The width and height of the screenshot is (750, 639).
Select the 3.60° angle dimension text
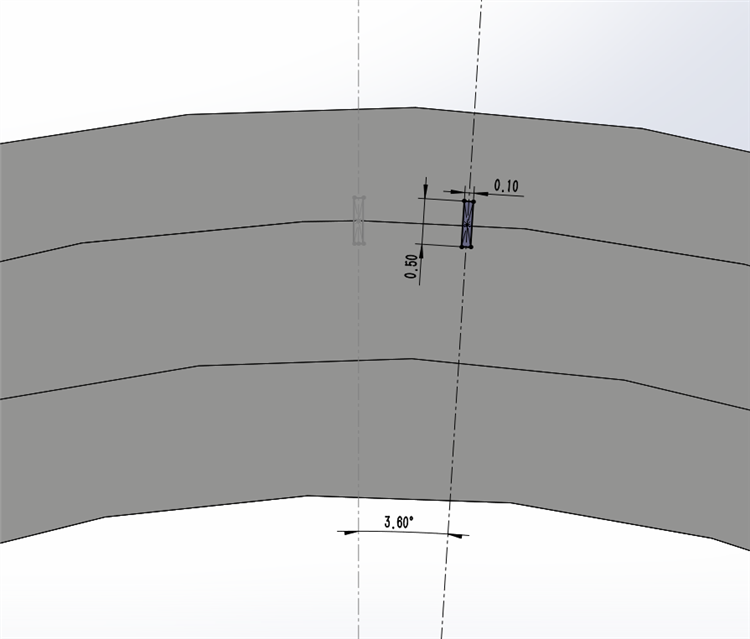[x=398, y=522]
